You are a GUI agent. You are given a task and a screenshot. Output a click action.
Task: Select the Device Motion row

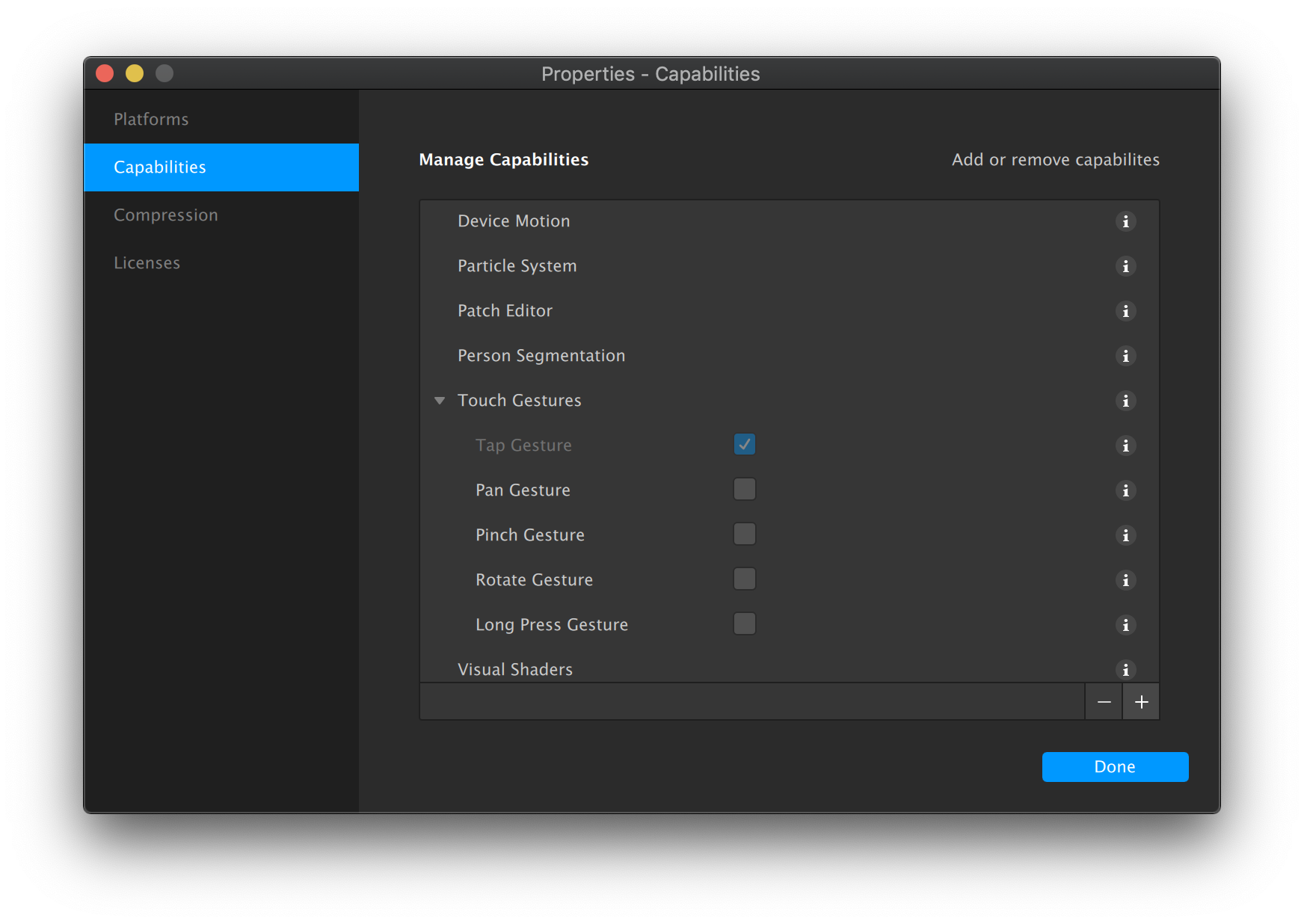click(x=514, y=221)
